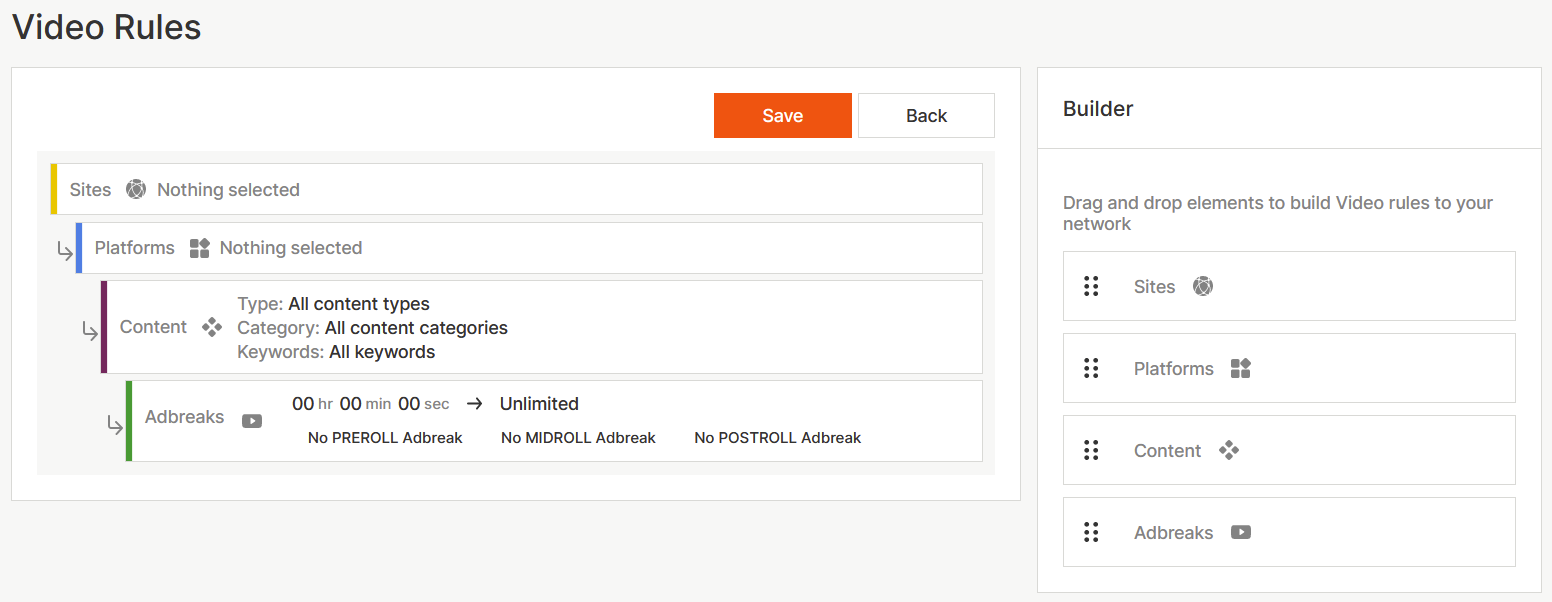This screenshot has height=602, width=1552.
Task: Click the Platforms icon in Builder panel
Action: (x=1241, y=369)
